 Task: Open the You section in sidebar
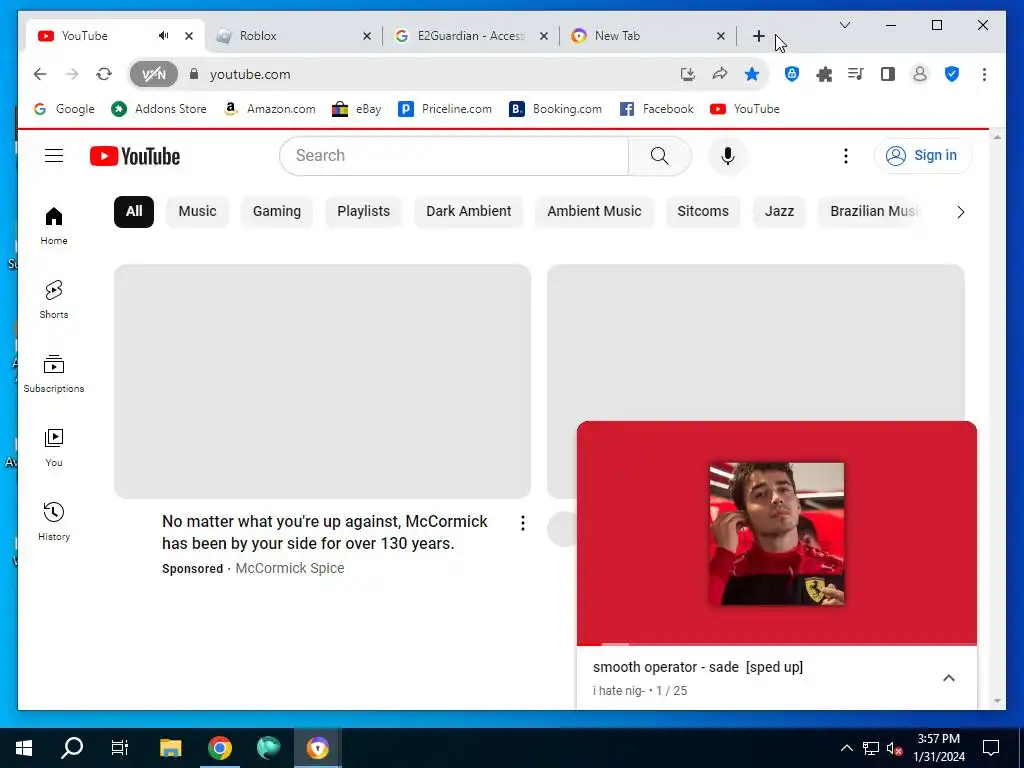click(x=54, y=447)
